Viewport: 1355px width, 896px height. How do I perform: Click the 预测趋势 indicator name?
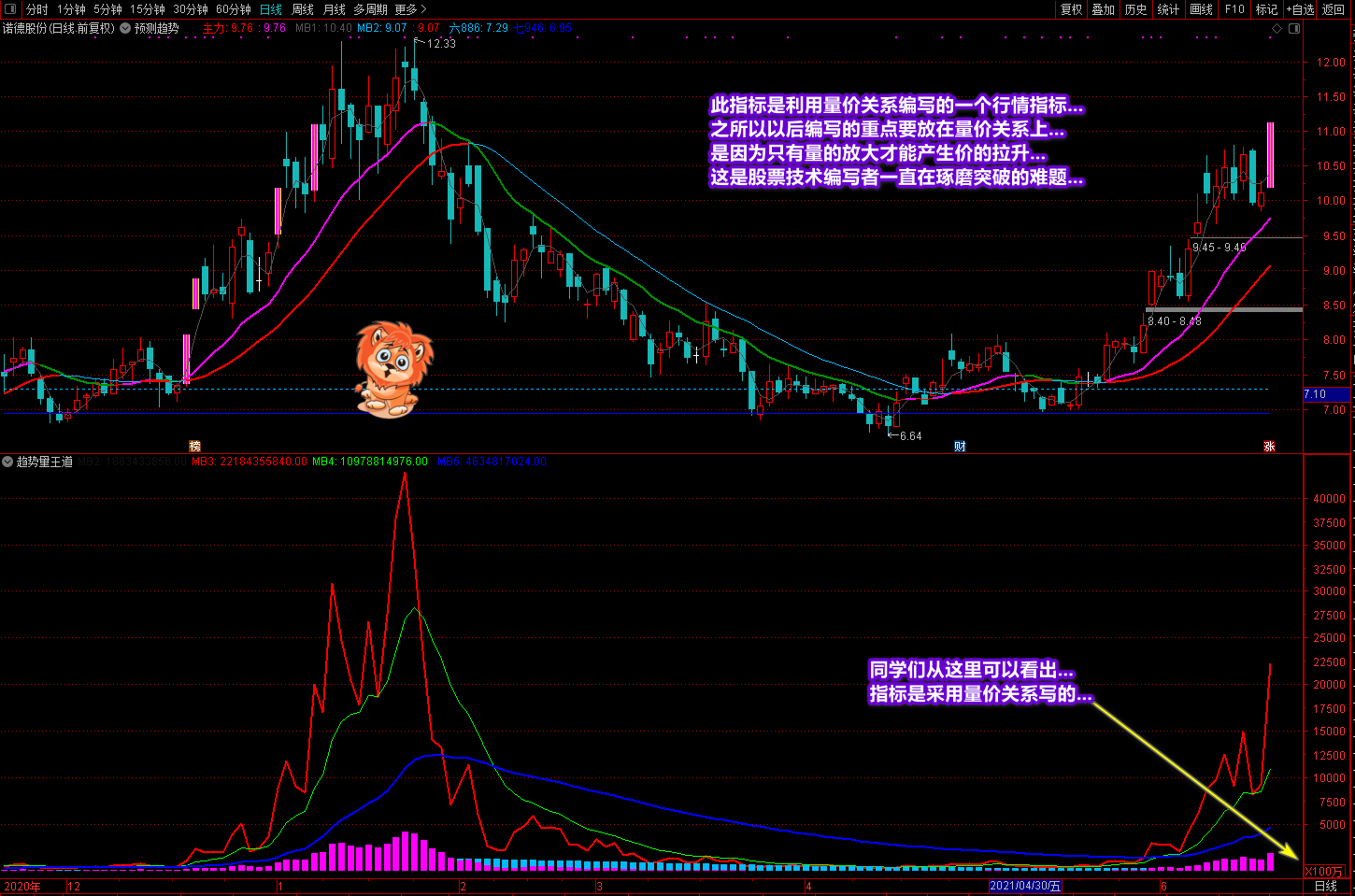tap(156, 28)
